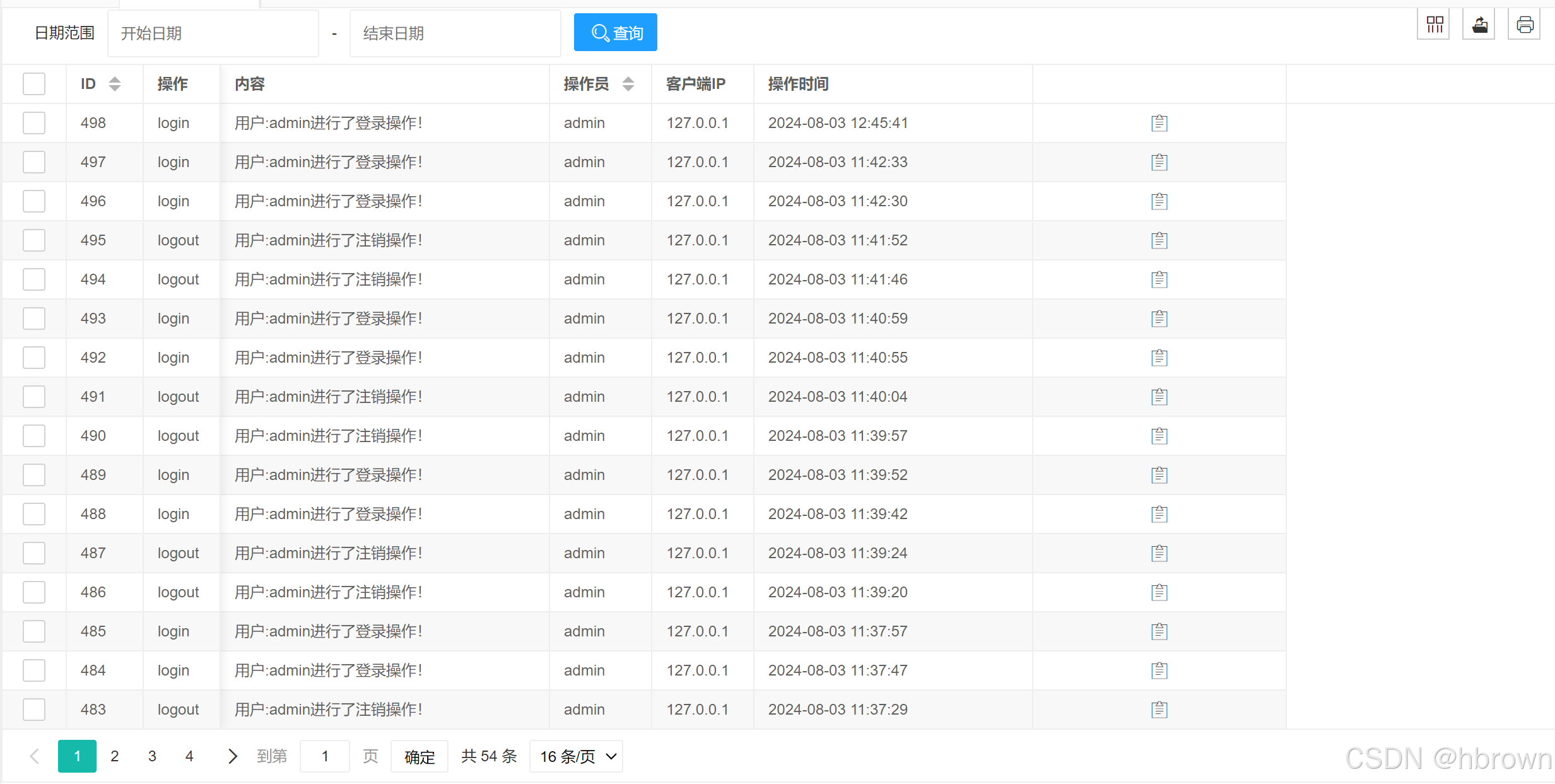Select checkbox for log ID 491
The image size is (1555, 784).
tap(34, 397)
